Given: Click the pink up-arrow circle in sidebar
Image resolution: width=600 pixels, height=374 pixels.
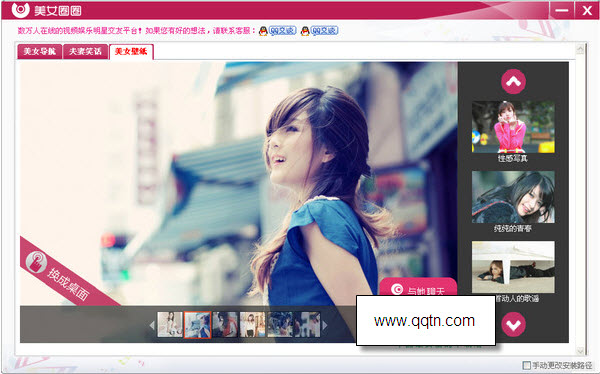Looking at the screenshot, I should click(513, 82).
